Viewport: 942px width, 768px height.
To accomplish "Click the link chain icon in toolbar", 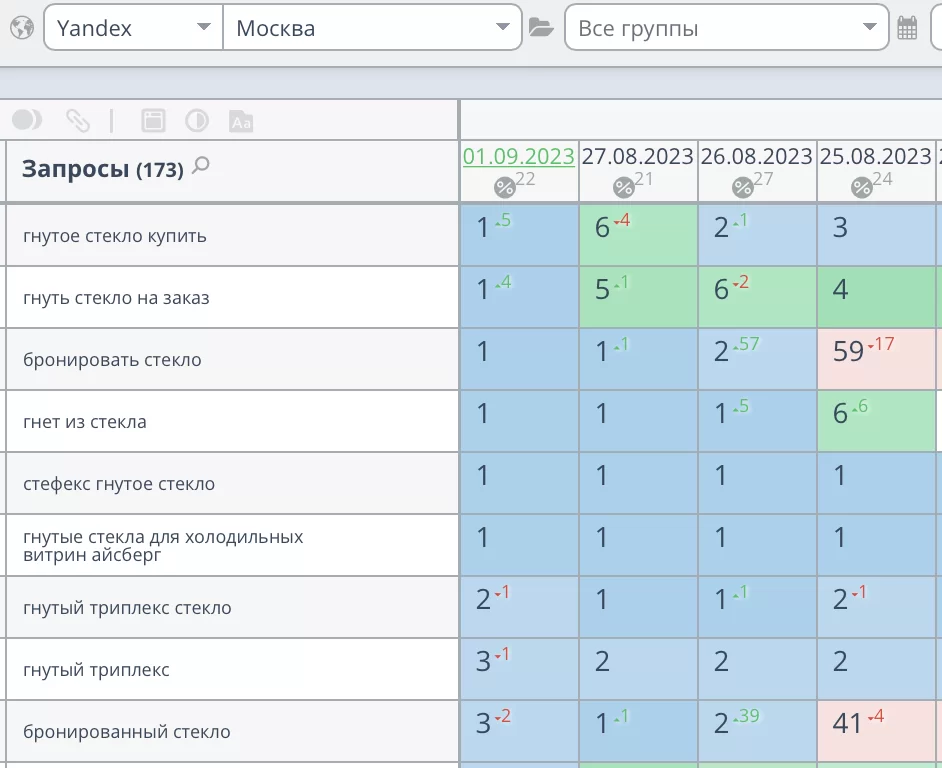I will [x=77, y=121].
